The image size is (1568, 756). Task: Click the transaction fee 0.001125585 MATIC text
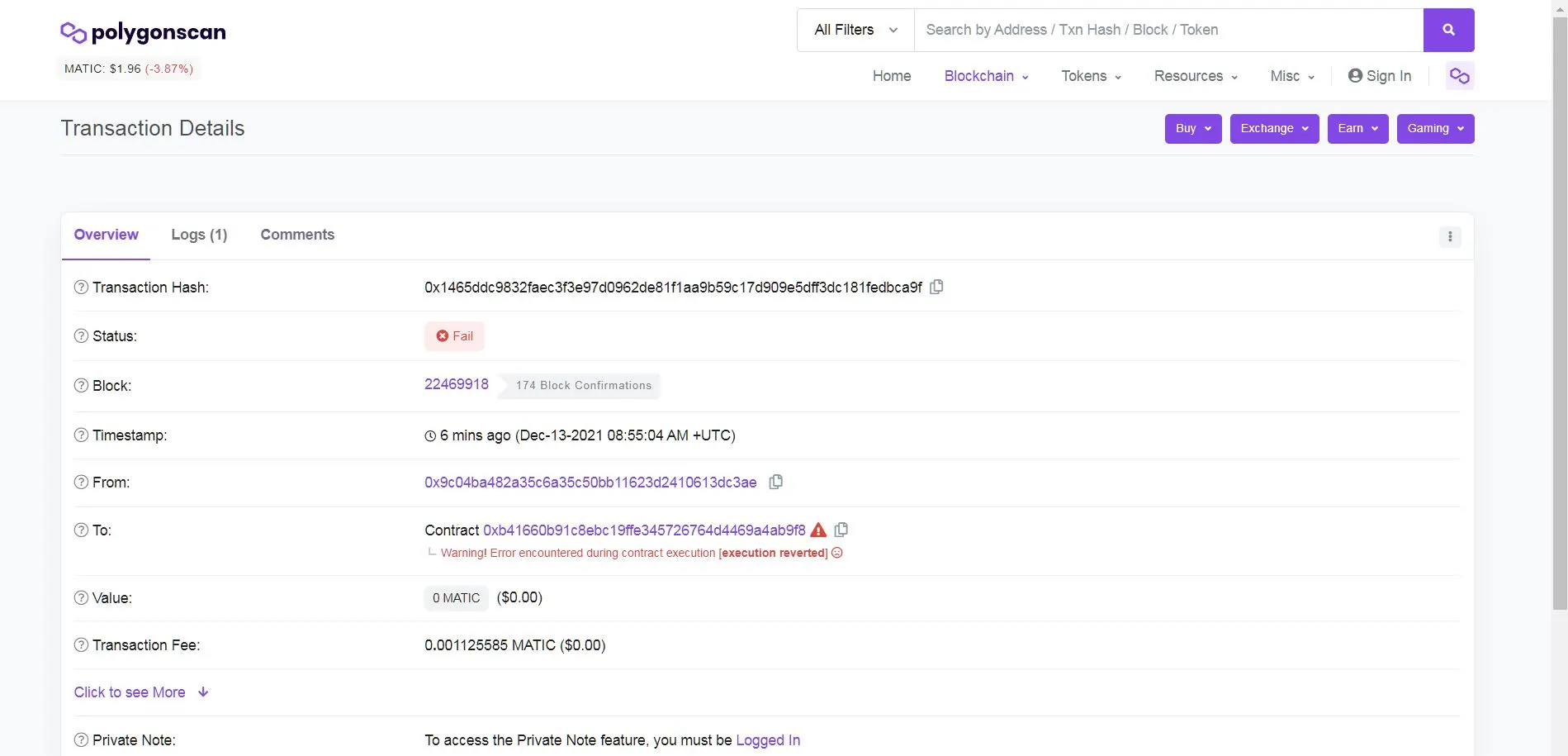tap(515, 645)
